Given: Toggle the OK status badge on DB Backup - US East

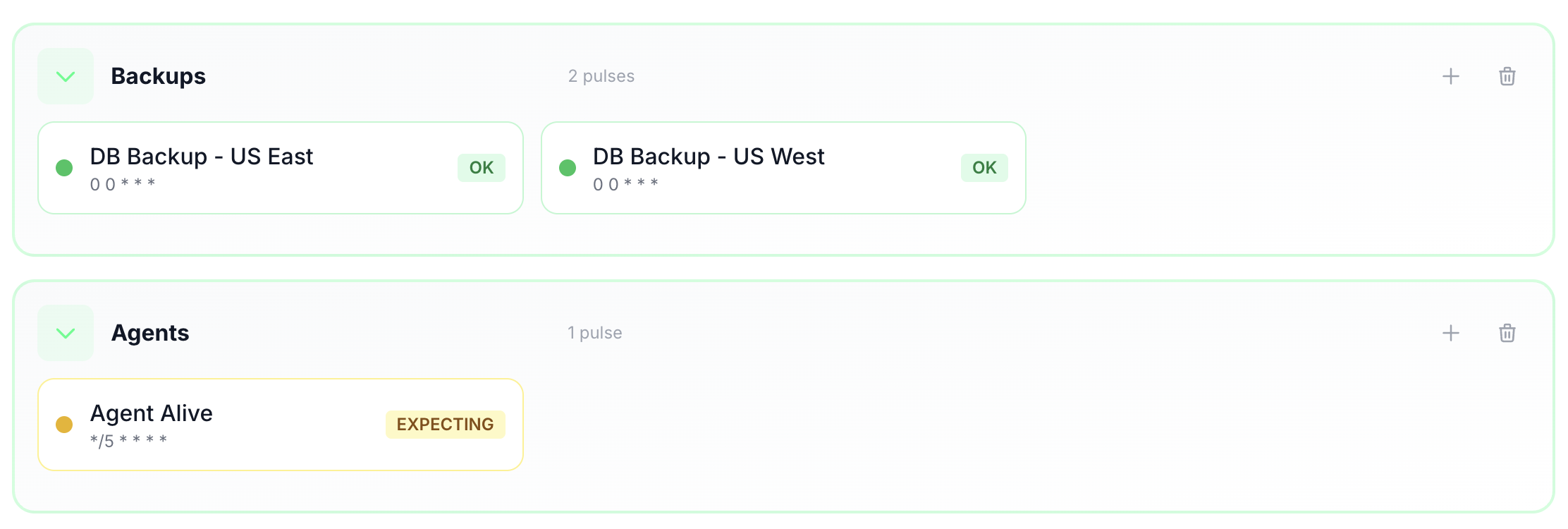Looking at the screenshot, I should 481,167.
